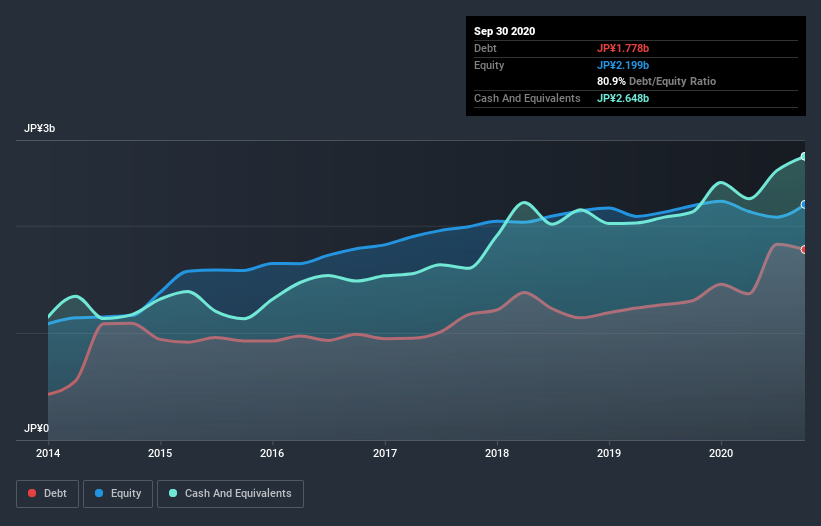The height and width of the screenshot is (526, 821).
Task: Click the Sep 30 2020 tooltip date
Action: 504,31
